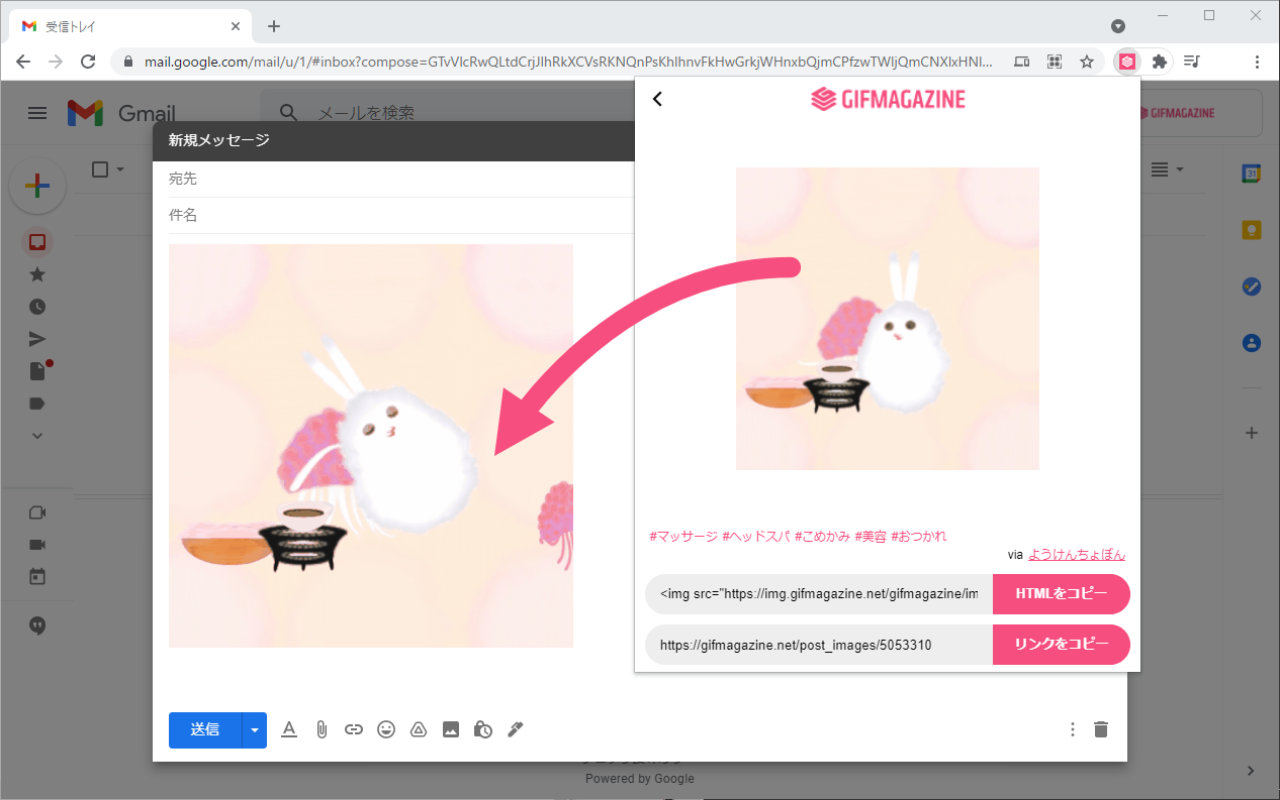Insert a file from Google Drive icon
Viewport: 1280px width, 800px height.
coord(418,730)
